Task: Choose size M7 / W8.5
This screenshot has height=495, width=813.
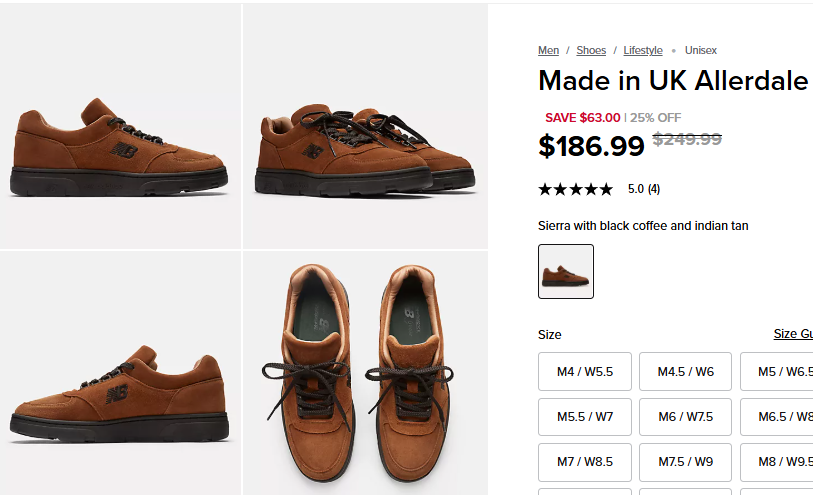Action: click(585, 462)
